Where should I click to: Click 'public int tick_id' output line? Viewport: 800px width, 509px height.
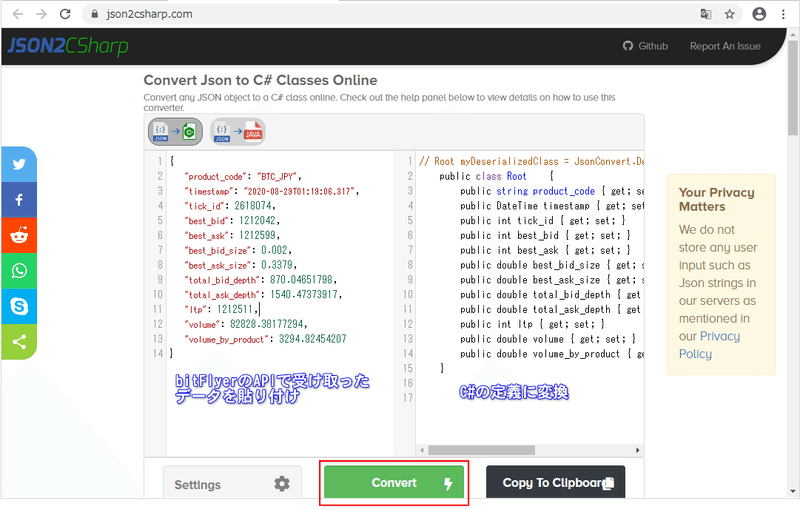pyautogui.click(x=542, y=221)
